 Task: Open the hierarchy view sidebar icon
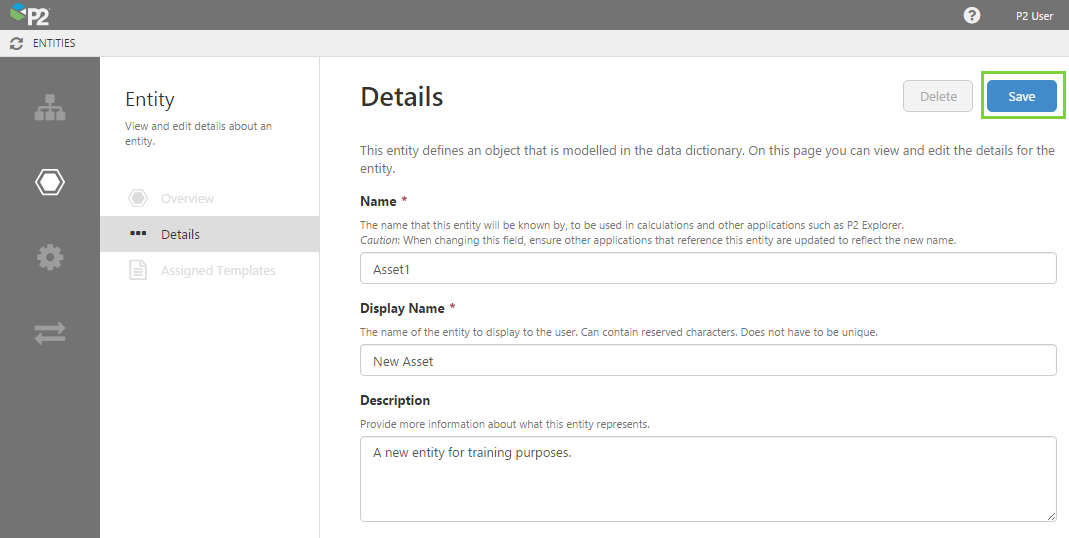pos(50,108)
